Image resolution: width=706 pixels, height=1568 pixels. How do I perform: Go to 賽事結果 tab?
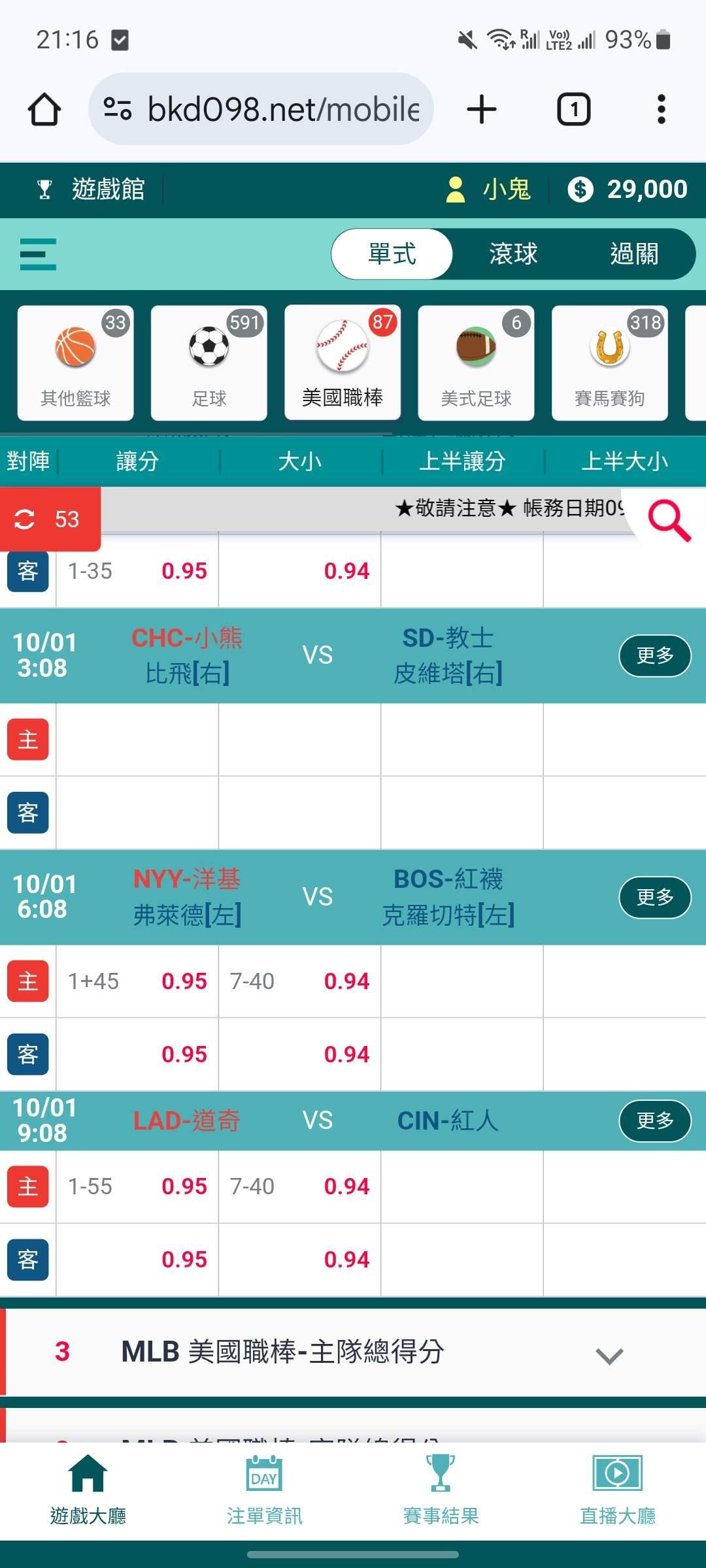tap(441, 1491)
